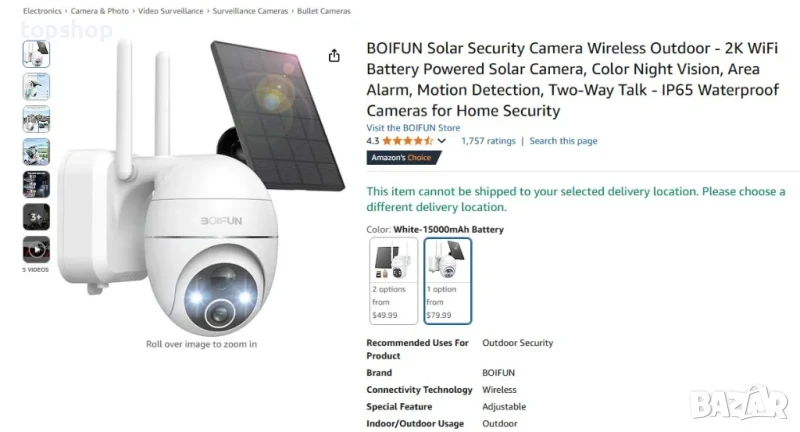
Task: Open the 3+ more images thumbnail
Action: [36, 217]
